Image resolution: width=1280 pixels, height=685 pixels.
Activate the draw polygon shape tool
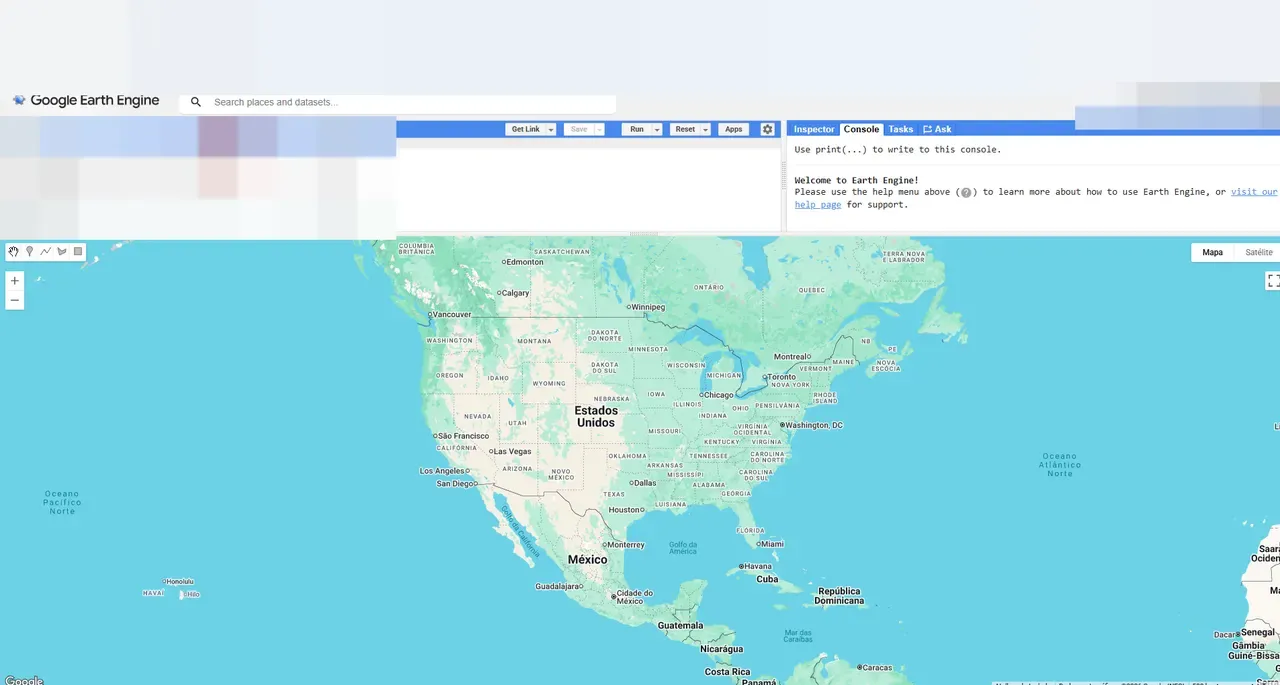(x=62, y=251)
